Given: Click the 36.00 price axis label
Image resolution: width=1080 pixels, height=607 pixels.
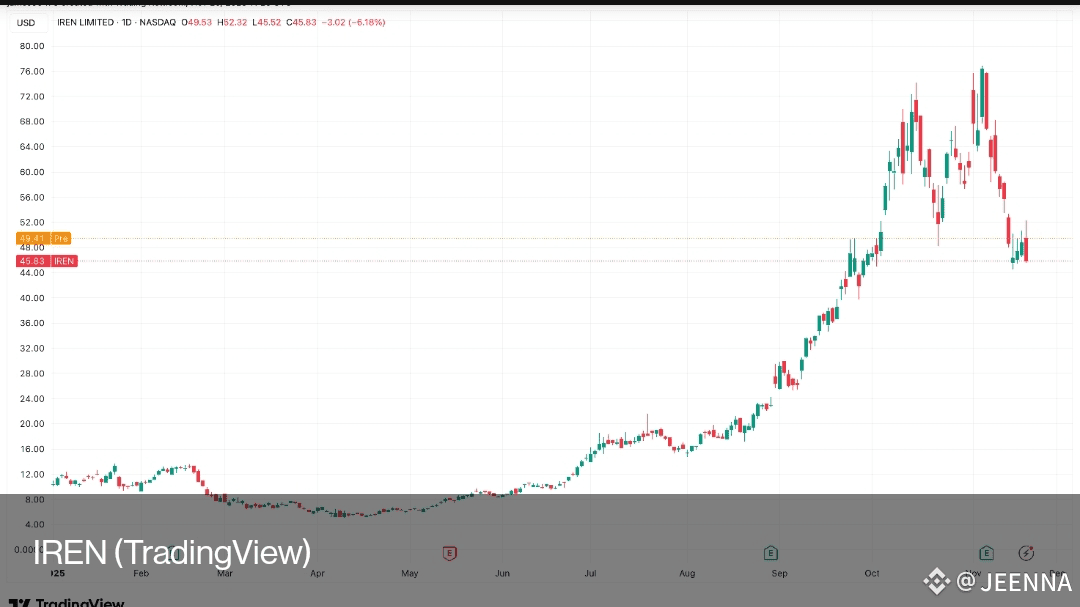Looking at the screenshot, I should [x=32, y=323].
